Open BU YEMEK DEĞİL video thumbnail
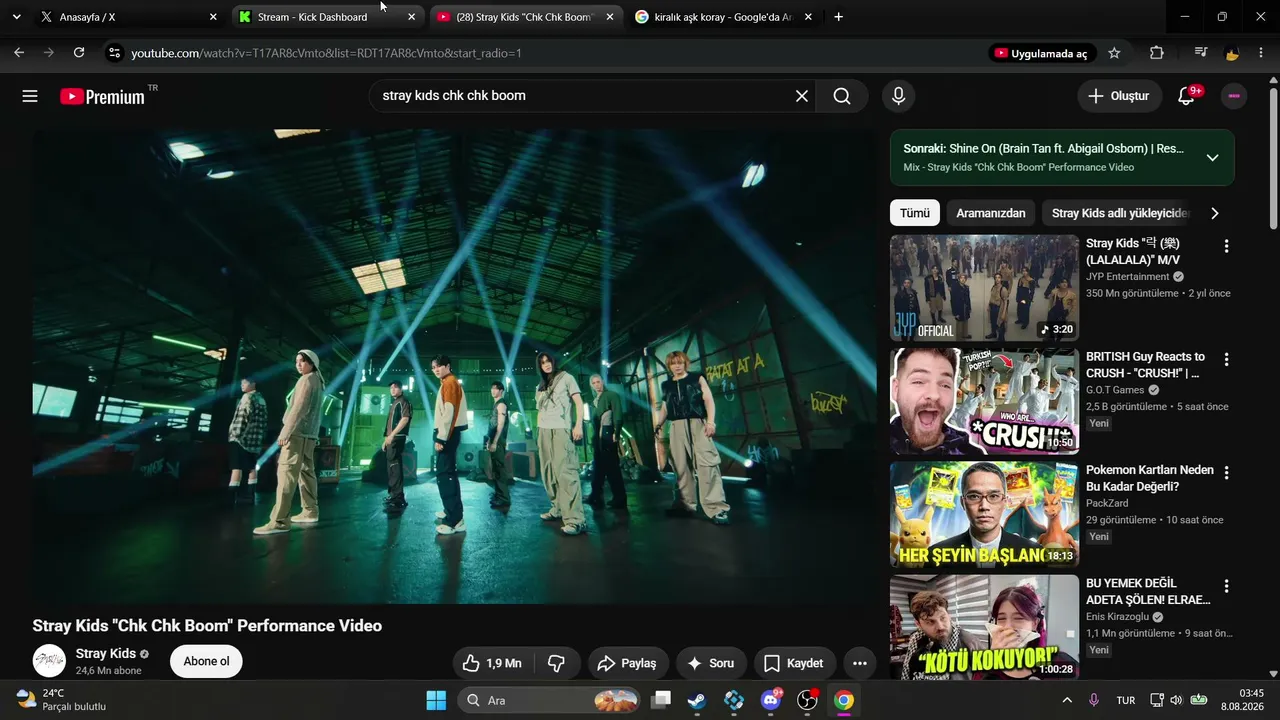The height and width of the screenshot is (720, 1280). click(x=985, y=627)
